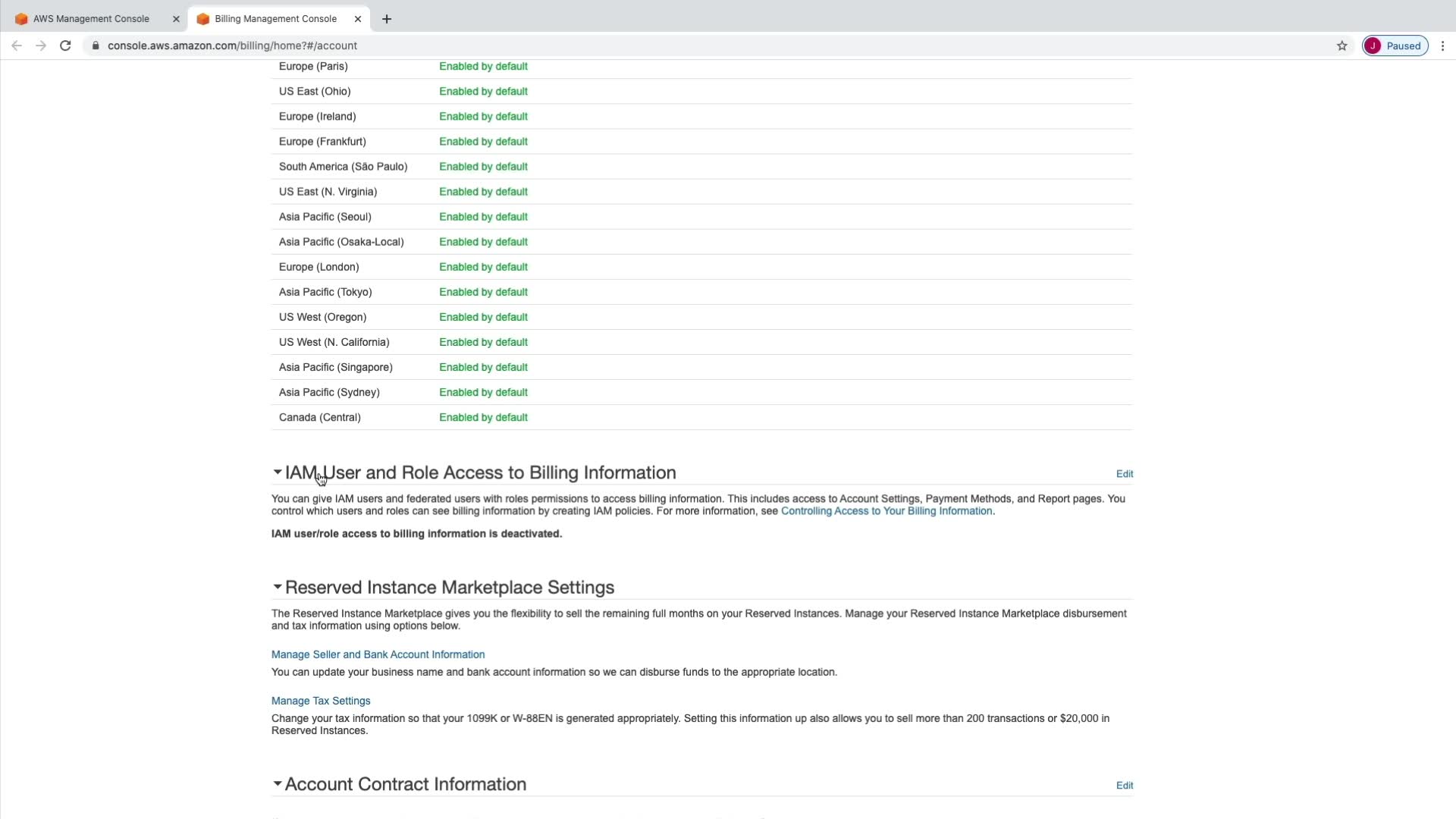Image resolution: width=1456 pixels, height=819 pixels.
Task: Open Manage Seller and Bank Account Information
Action: [x=378, y=654]
